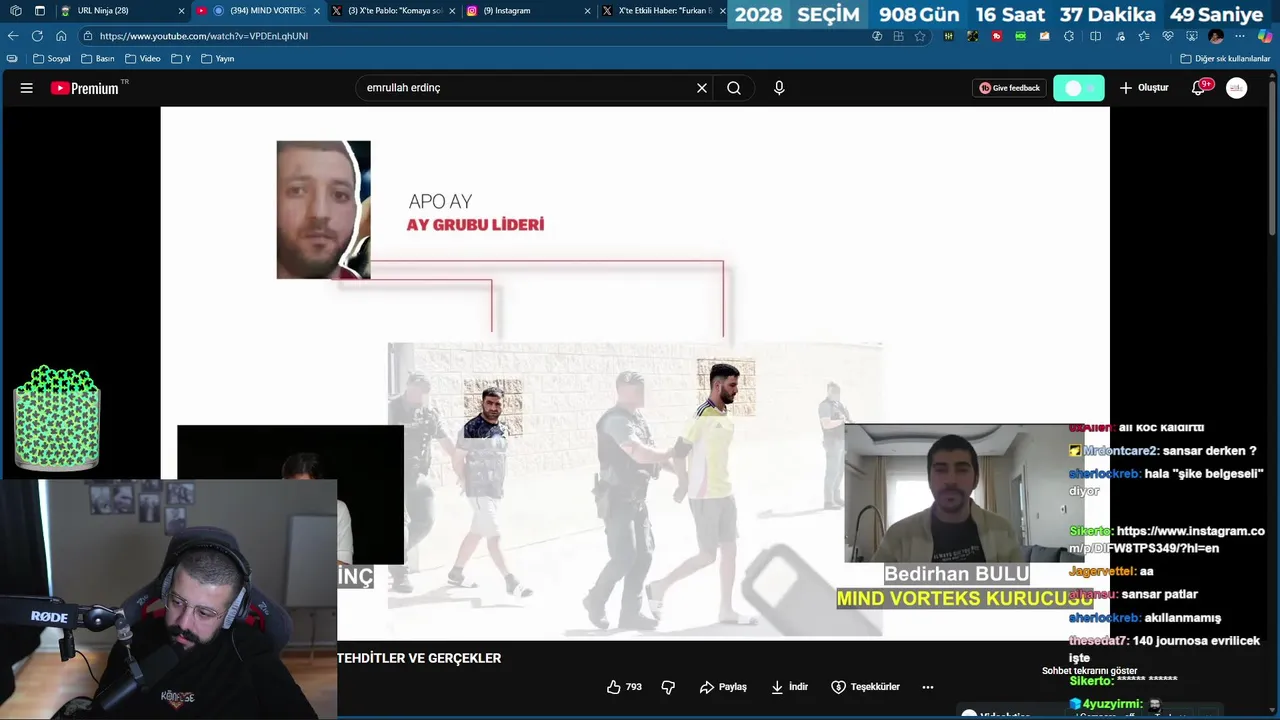Viewport: 1280px width, 720px height.
Task: Open browser settings and more dots
Action: coord(1240,36)
